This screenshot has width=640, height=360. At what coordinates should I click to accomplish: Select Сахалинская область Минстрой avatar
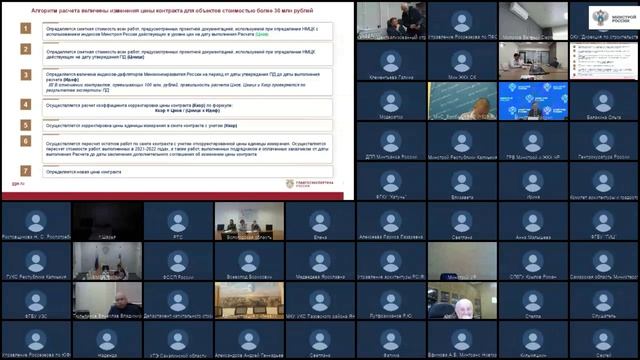pyautogui.click(x=603, y=262)
